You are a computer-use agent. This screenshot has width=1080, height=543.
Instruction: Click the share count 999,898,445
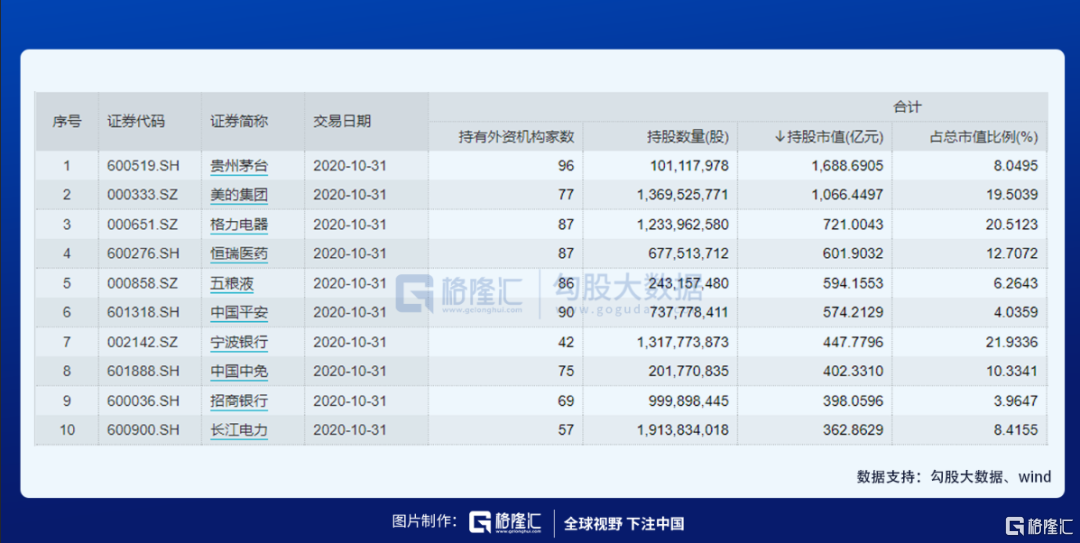click(x=689, y=401)
